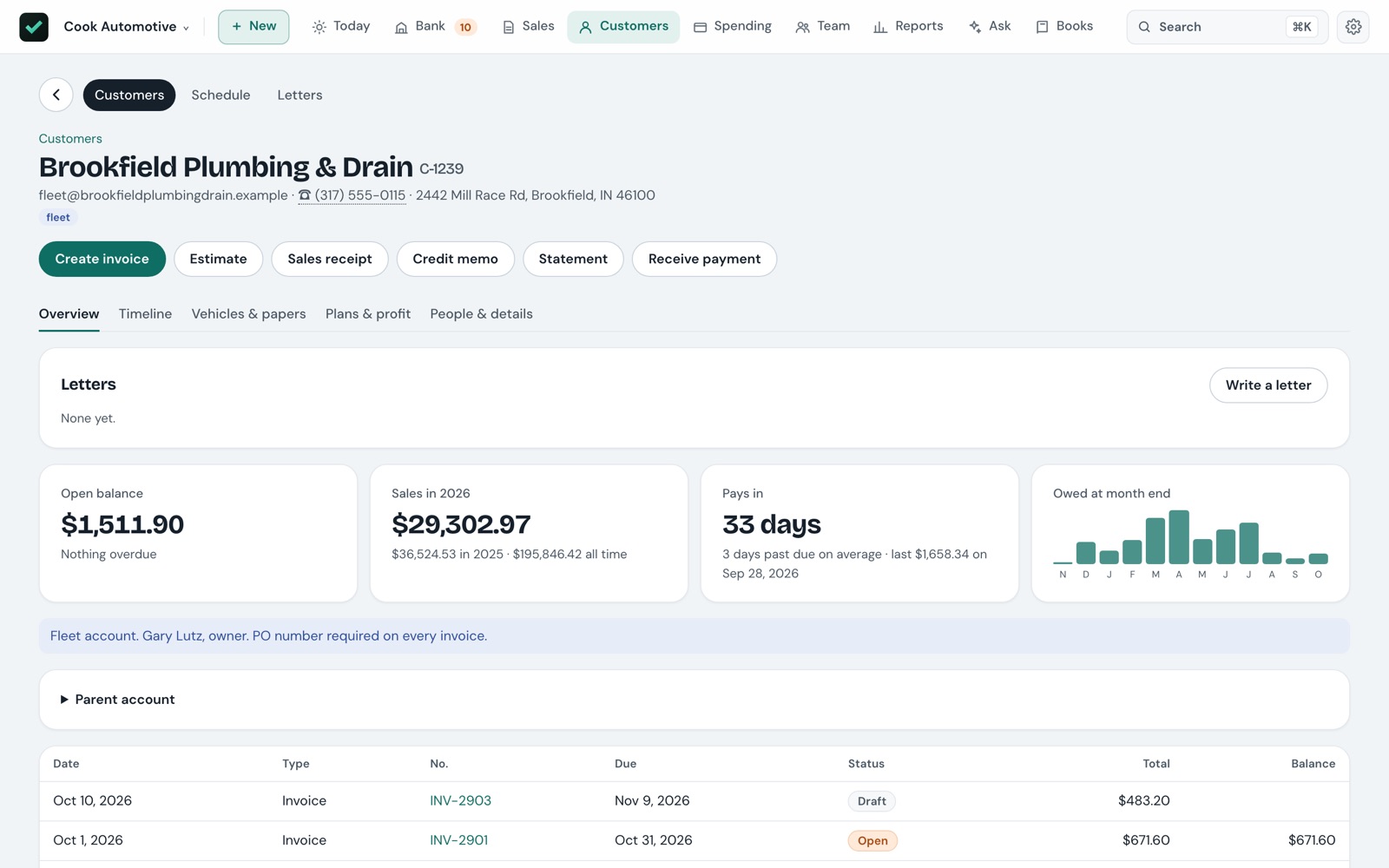Select the Customers top navigation item
1389x868 pixels.
[623, 27]
